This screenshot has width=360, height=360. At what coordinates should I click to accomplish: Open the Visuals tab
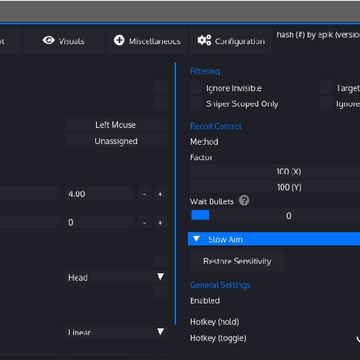pyautogui.click(x=63, y=41)
